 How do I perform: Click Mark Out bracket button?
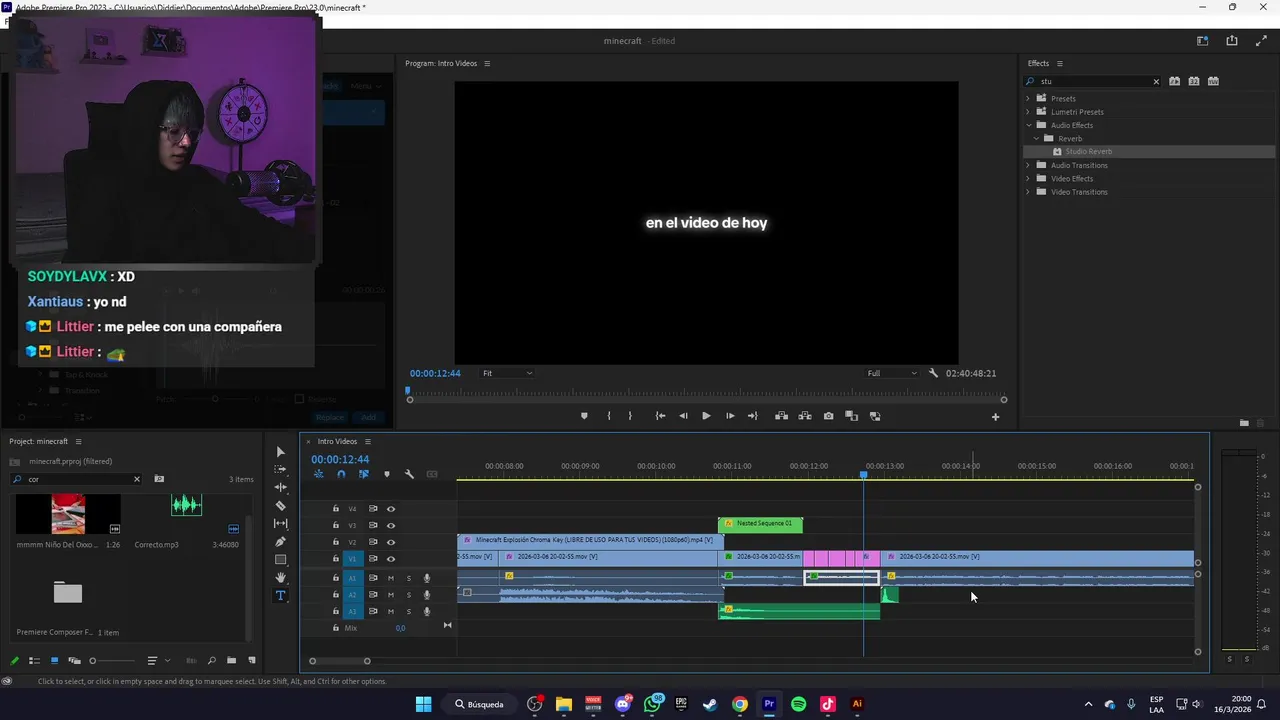click(630, 416)
